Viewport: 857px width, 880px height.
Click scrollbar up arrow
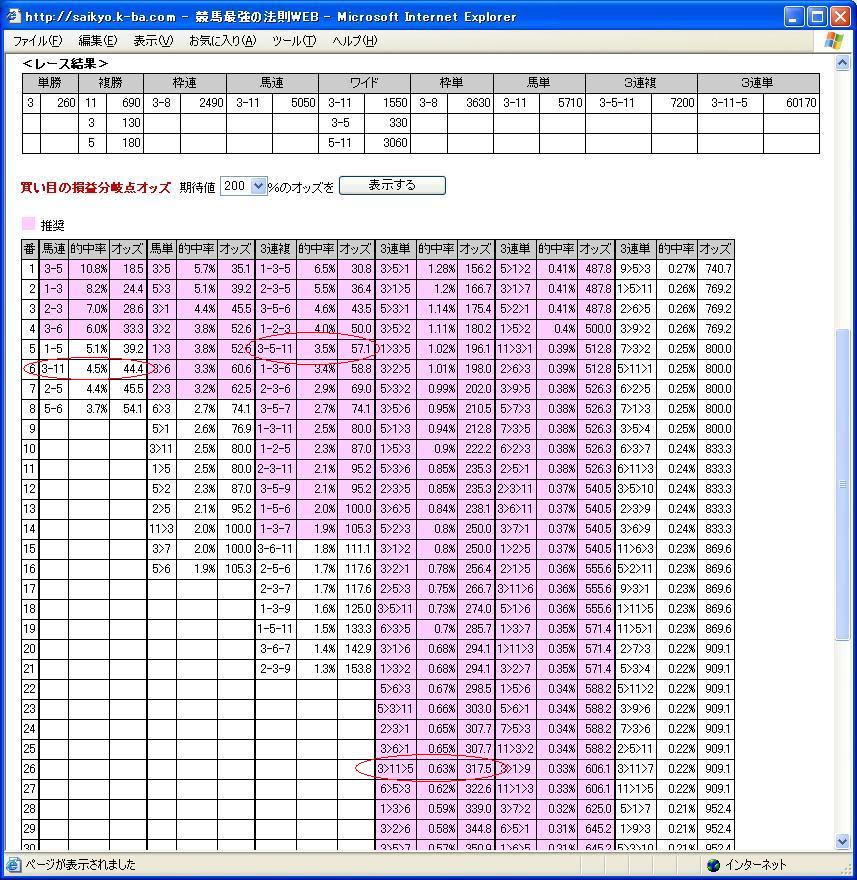point(842,63)
